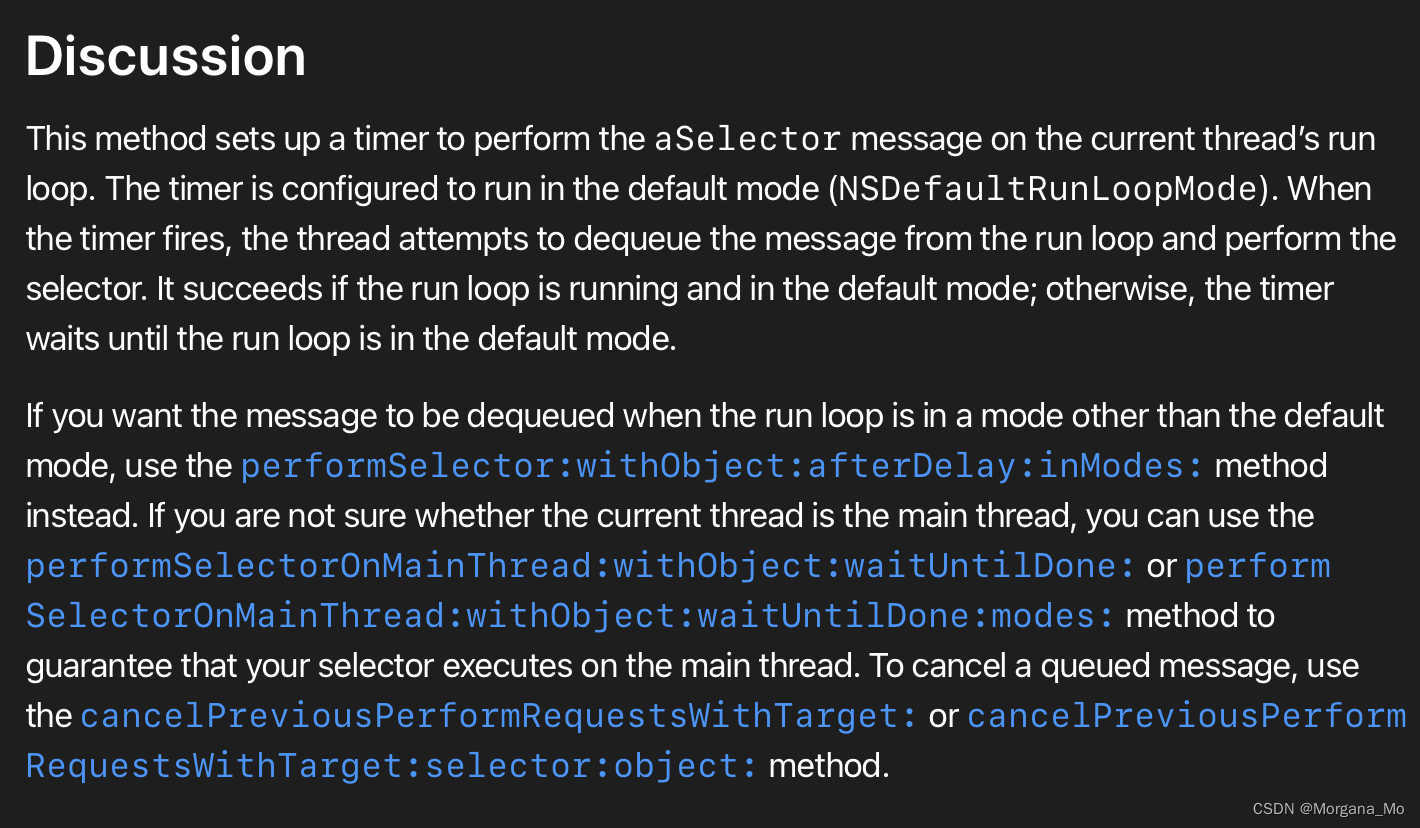Open the RequestsWithTarget:selector:object: link
This screenshot has height=828, width=1420.
pos(392,766)
